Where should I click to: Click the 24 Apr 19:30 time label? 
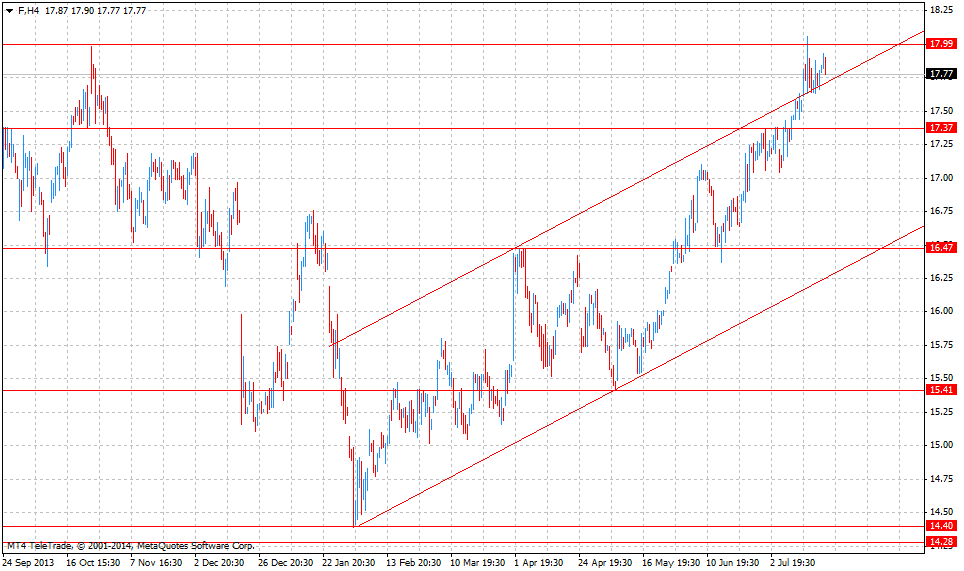[x=605, y=562]
